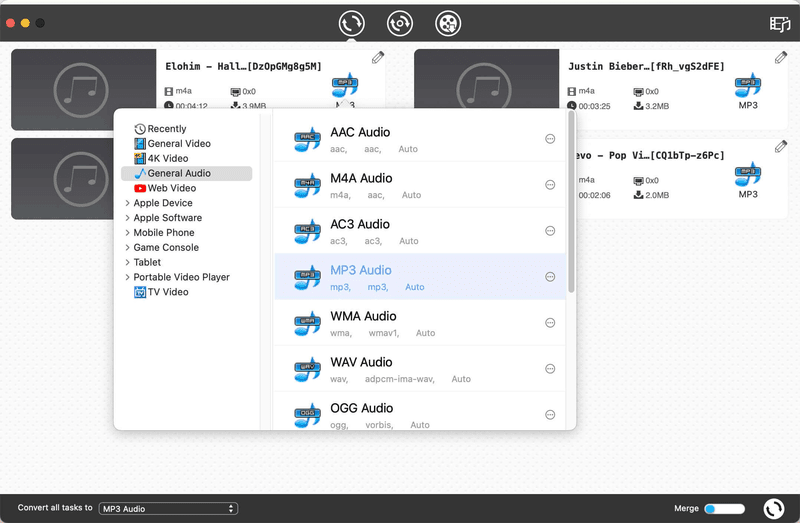Open settings for WAV Audio preset
The image size is (800, 523).
point(550,368)
